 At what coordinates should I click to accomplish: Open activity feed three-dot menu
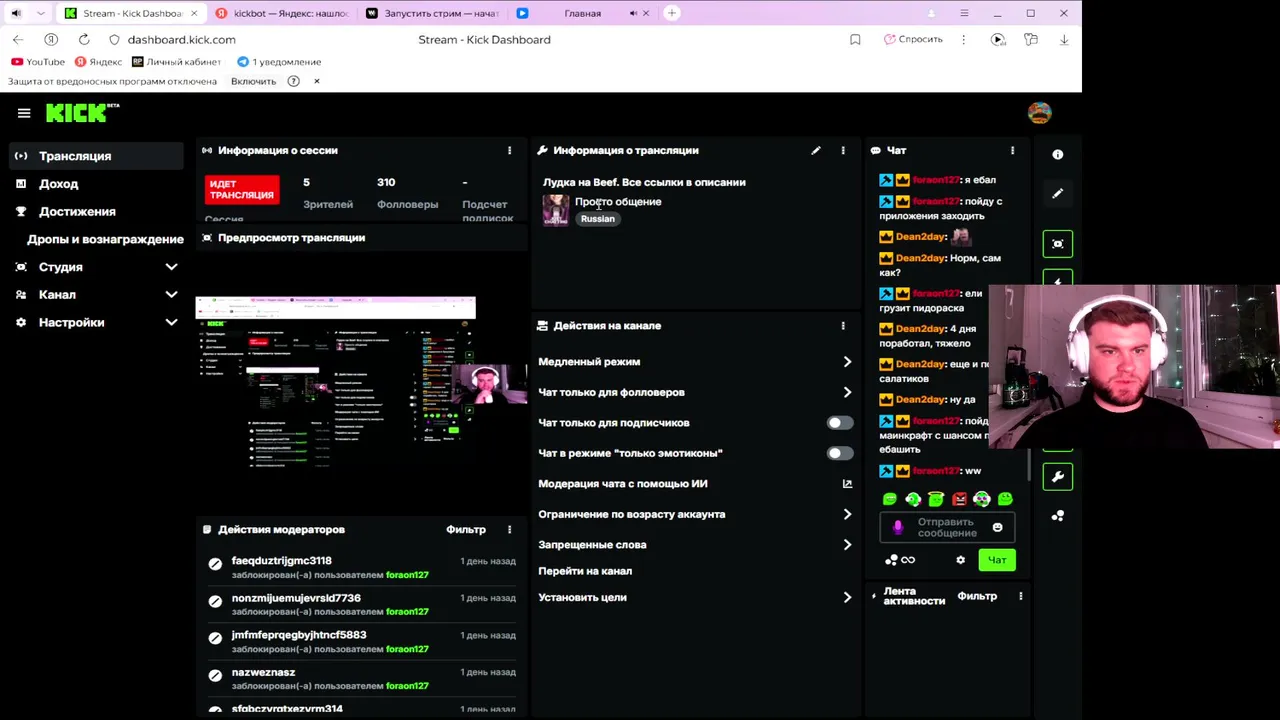coord(1020,596)
